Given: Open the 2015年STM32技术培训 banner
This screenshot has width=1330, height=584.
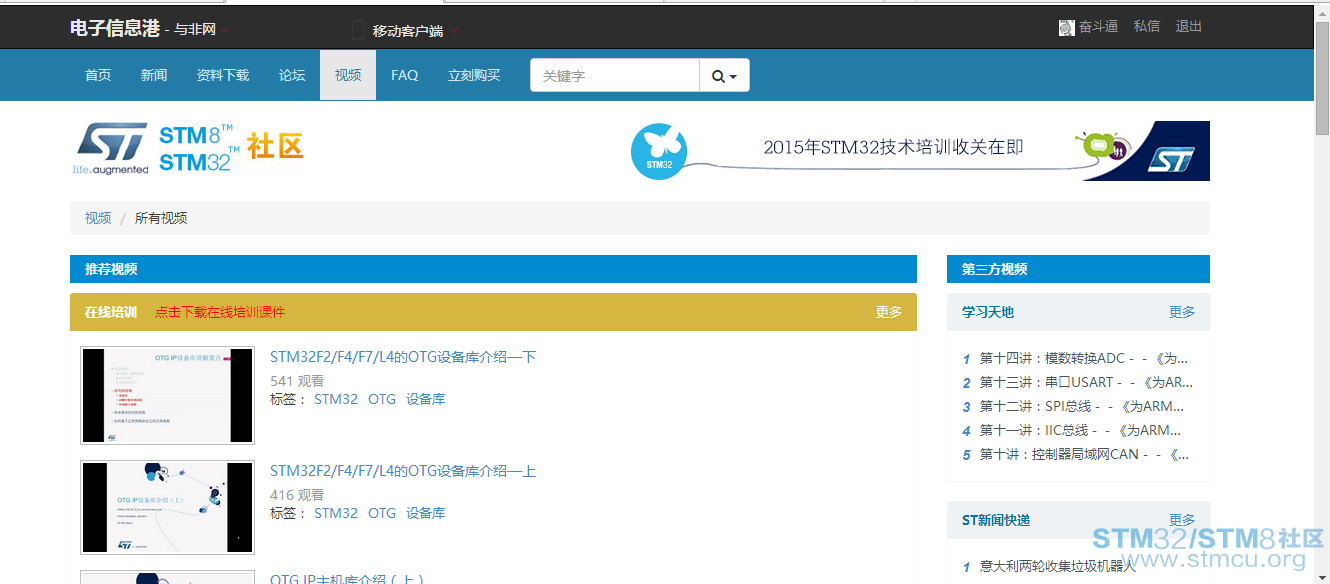Looking at the screenshot, I should click(919, 151).
